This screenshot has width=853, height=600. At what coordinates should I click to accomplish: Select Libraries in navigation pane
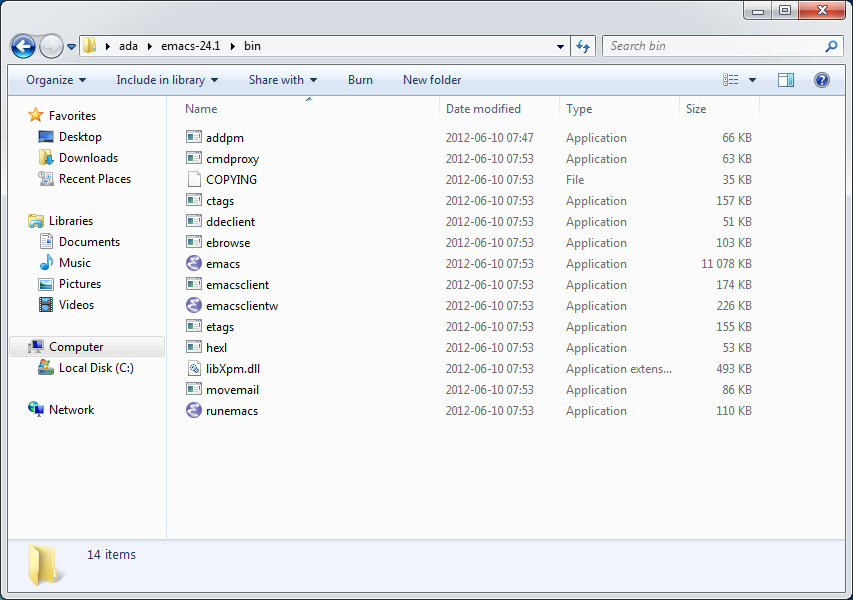click(71, 221)
